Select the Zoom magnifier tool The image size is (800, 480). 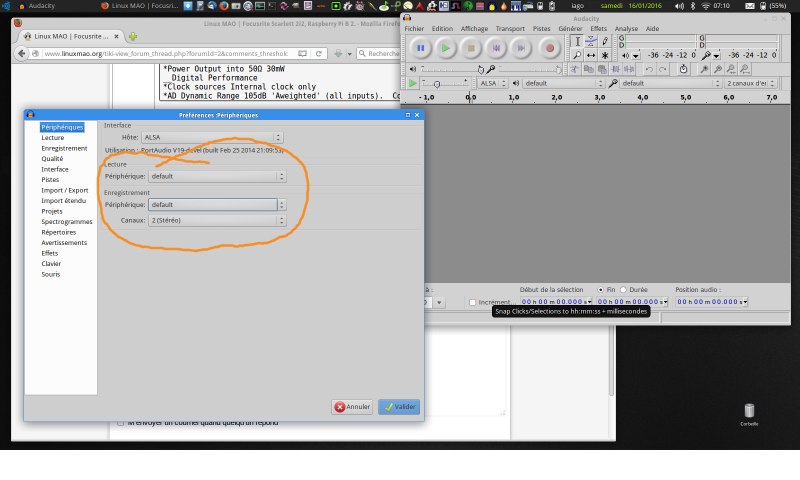[577, 55]
